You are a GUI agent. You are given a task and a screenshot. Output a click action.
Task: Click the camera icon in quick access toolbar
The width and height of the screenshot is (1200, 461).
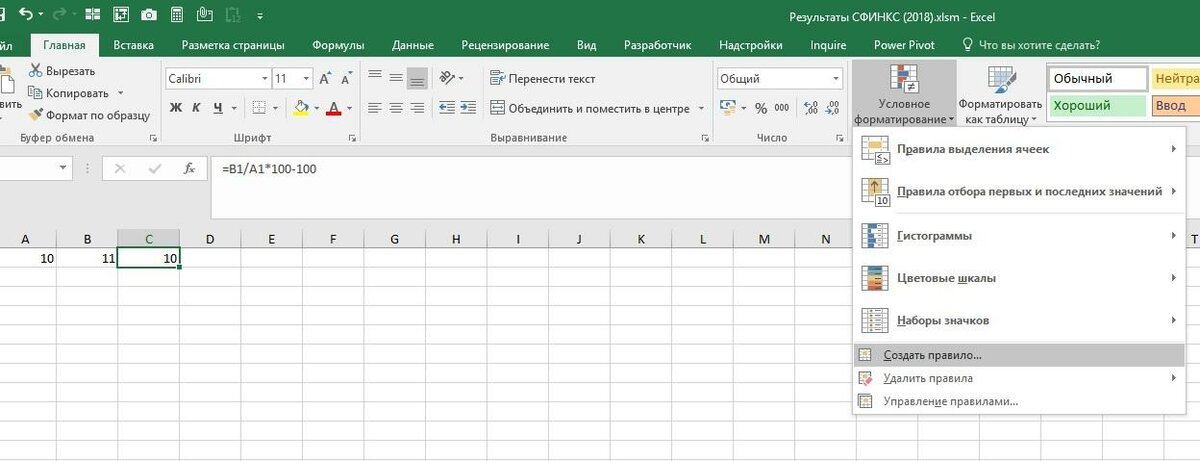pos(148,15)
